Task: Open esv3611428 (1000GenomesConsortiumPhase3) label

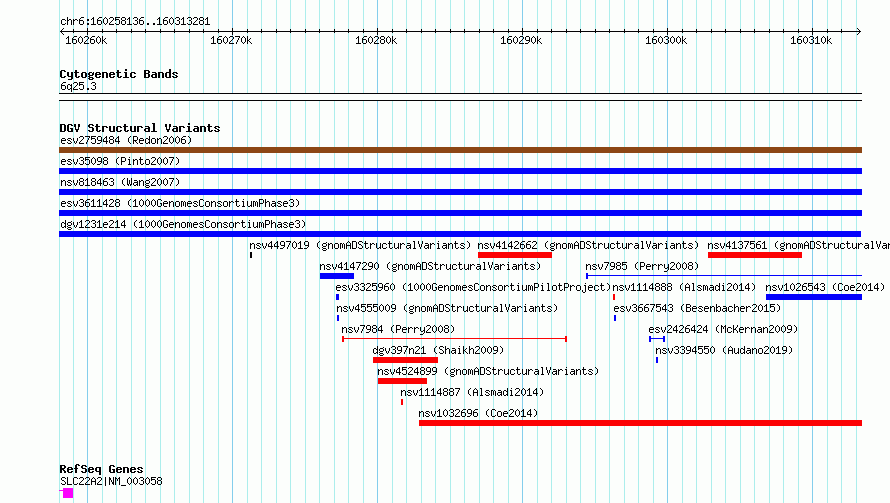Action: (x=180, y=203)
